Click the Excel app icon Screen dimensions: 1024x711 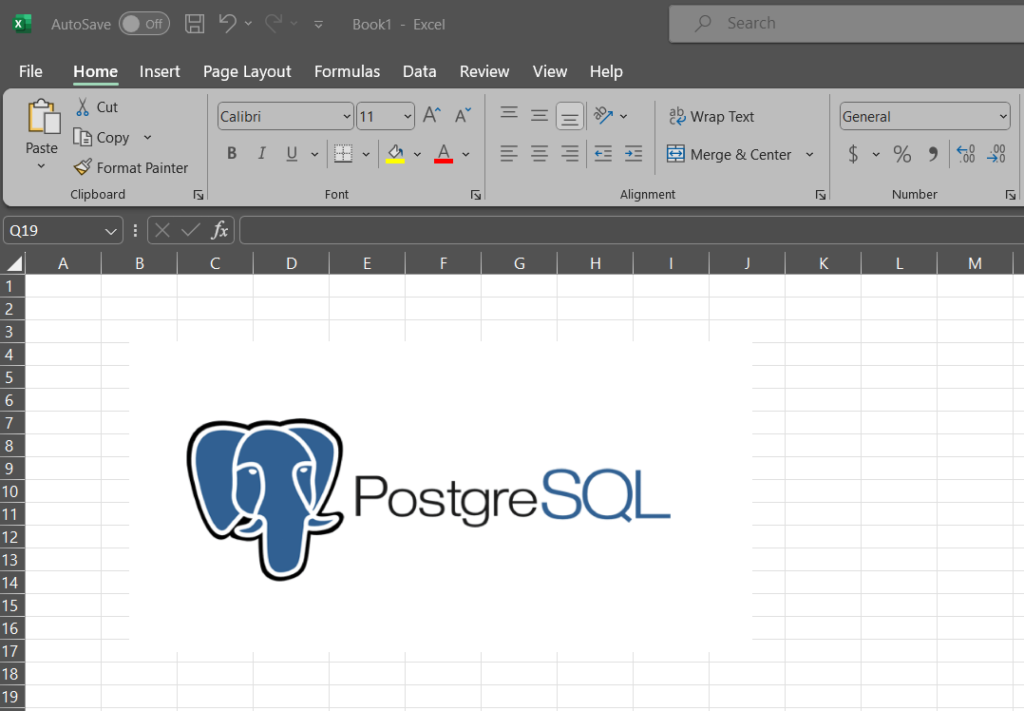point(22,24)
